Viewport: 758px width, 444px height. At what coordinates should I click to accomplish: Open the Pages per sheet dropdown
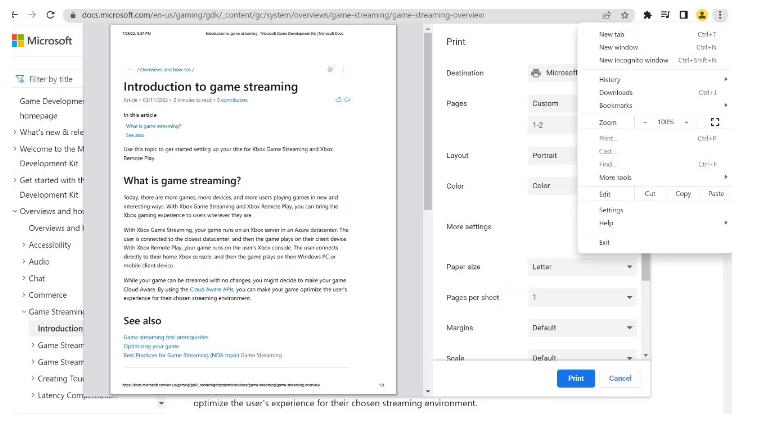(582, 297)
